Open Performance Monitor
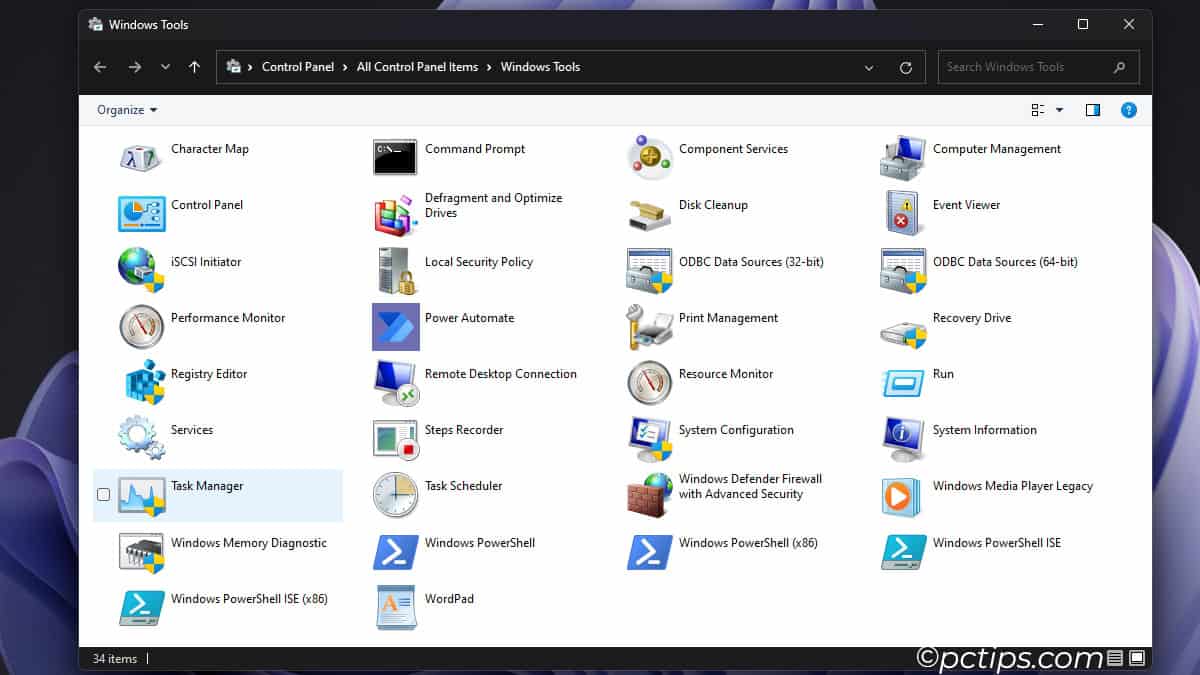The image size is (1200, 675). coord(228,317)
